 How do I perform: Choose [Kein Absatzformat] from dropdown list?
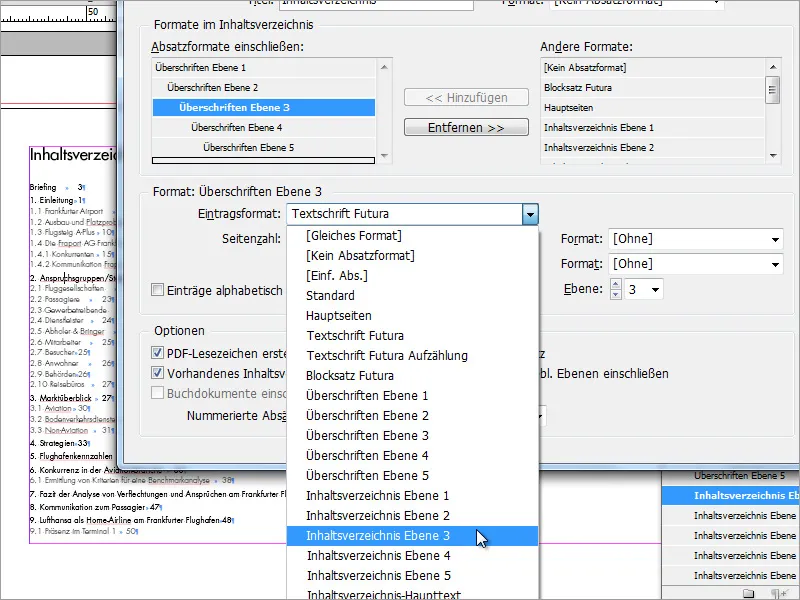coord(412,256)
